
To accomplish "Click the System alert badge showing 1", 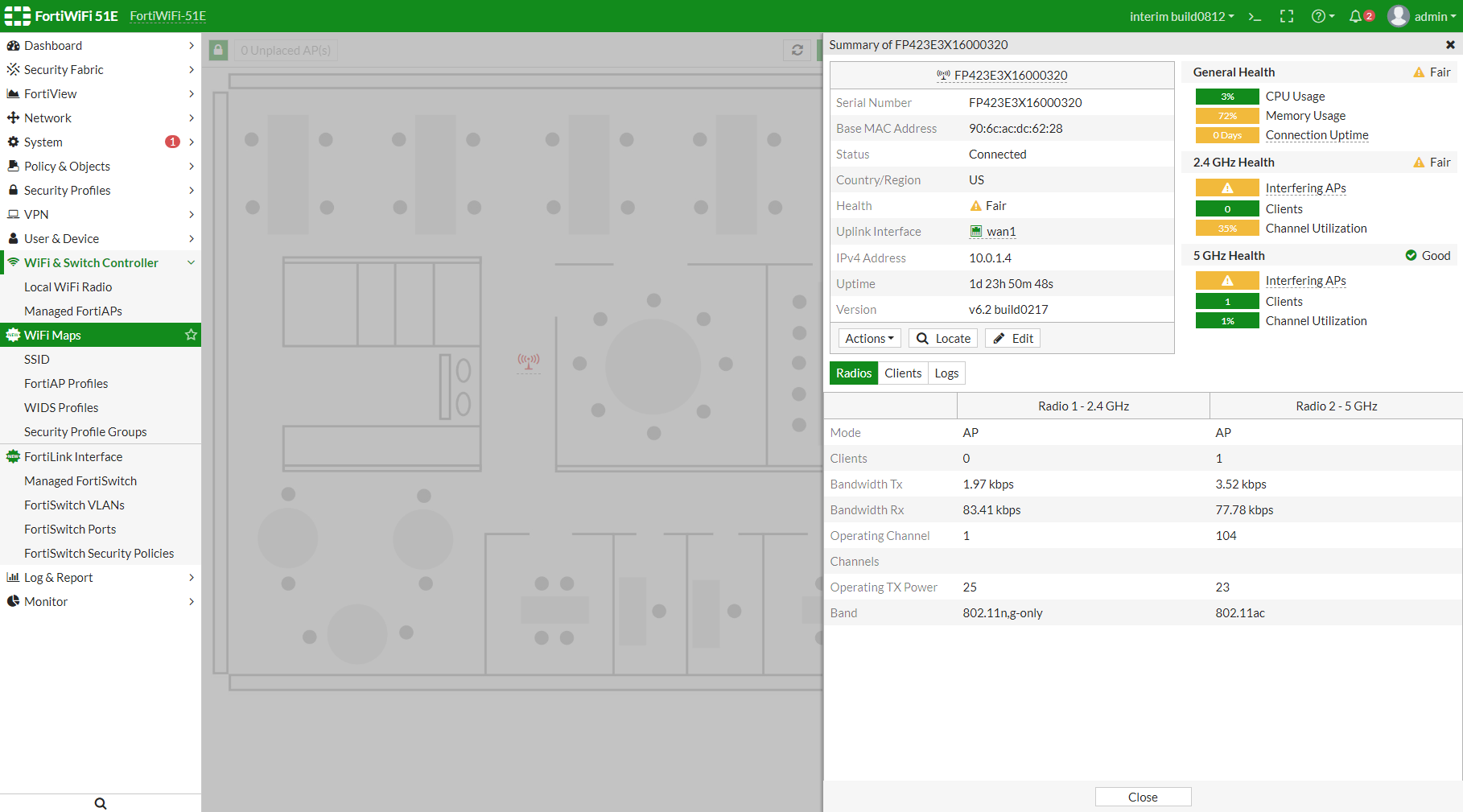I will click(172, 142).
